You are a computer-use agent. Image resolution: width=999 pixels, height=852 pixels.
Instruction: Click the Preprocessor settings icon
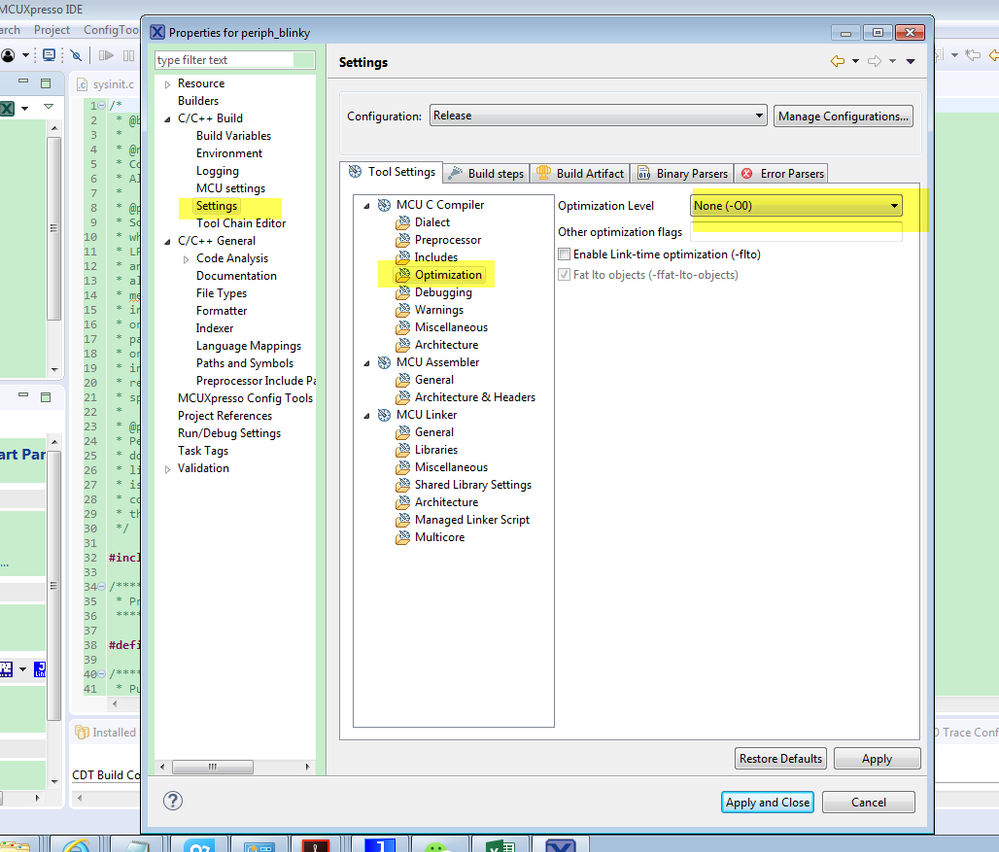403,240
